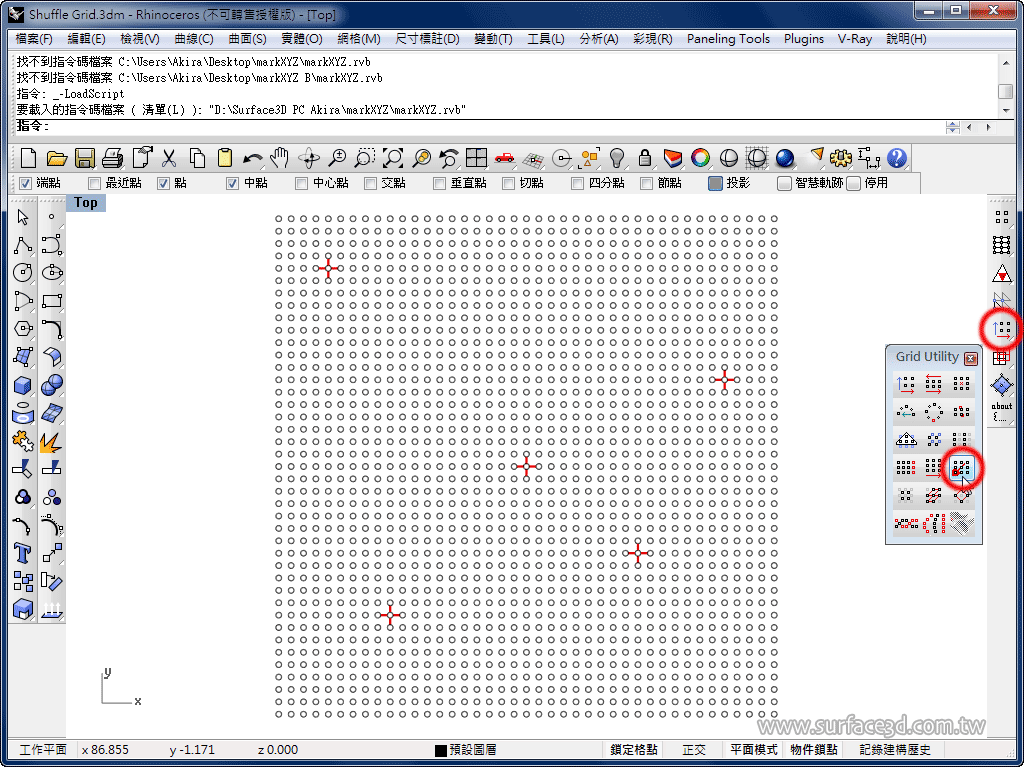This screenshot has width=1024, height=767.
Task: Open the 曲面(S) menu
Action: click(248, 39)
